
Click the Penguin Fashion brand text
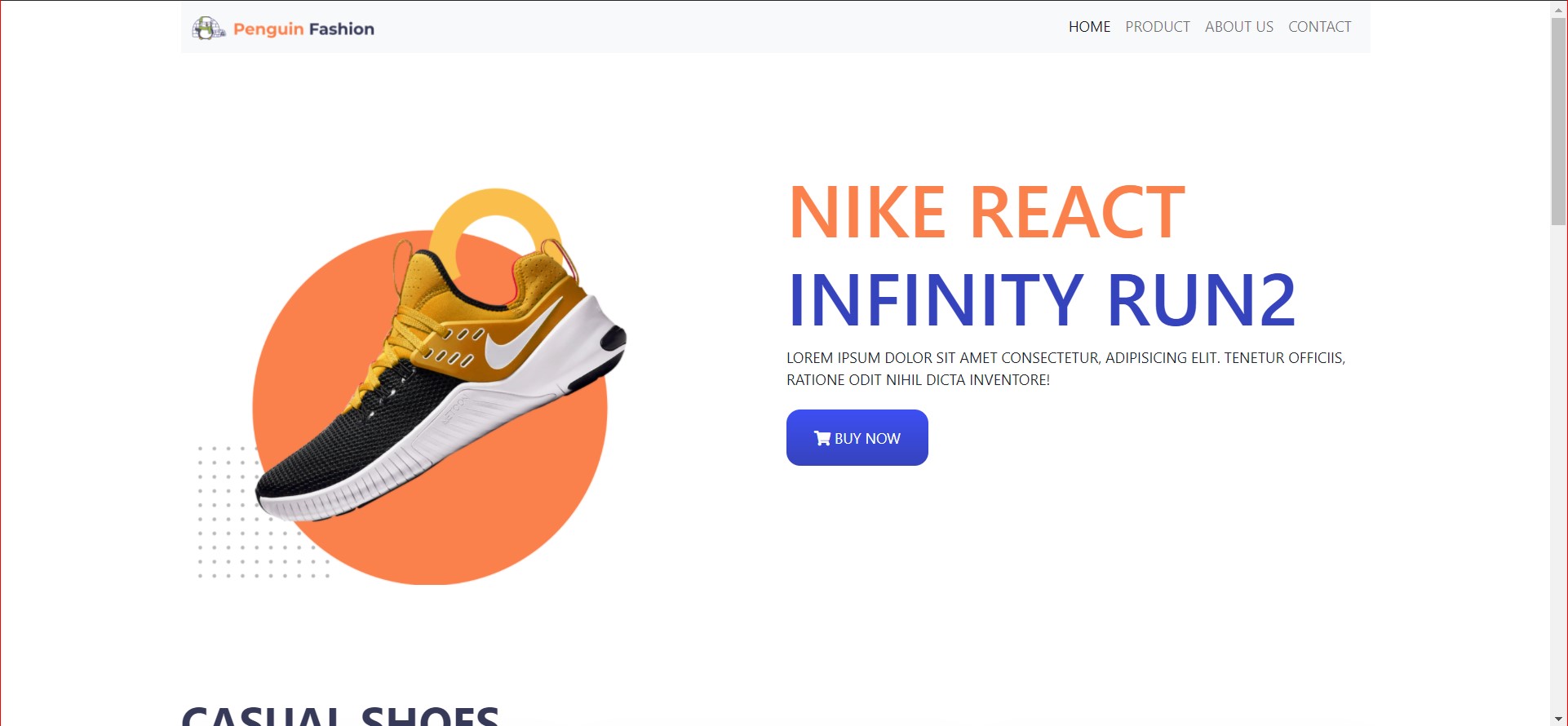[x=303, y=29]
